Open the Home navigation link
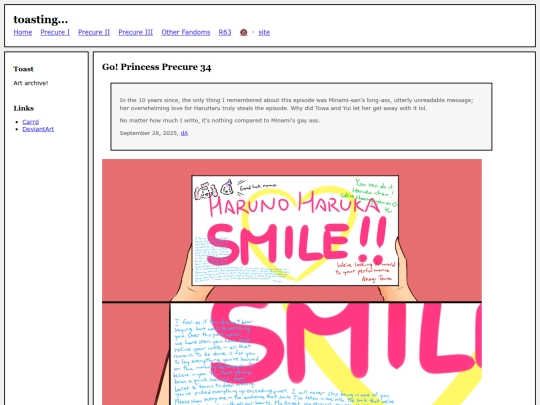The image size is (540, 405). click(x=23, y=32)
